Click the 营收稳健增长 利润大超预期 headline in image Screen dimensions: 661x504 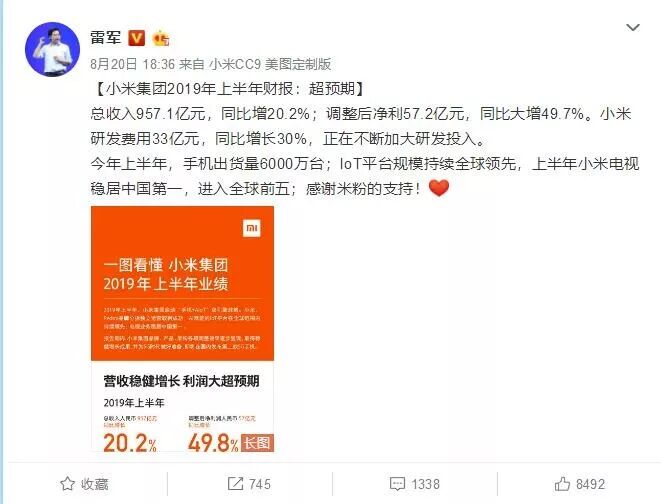coord(181,381)
